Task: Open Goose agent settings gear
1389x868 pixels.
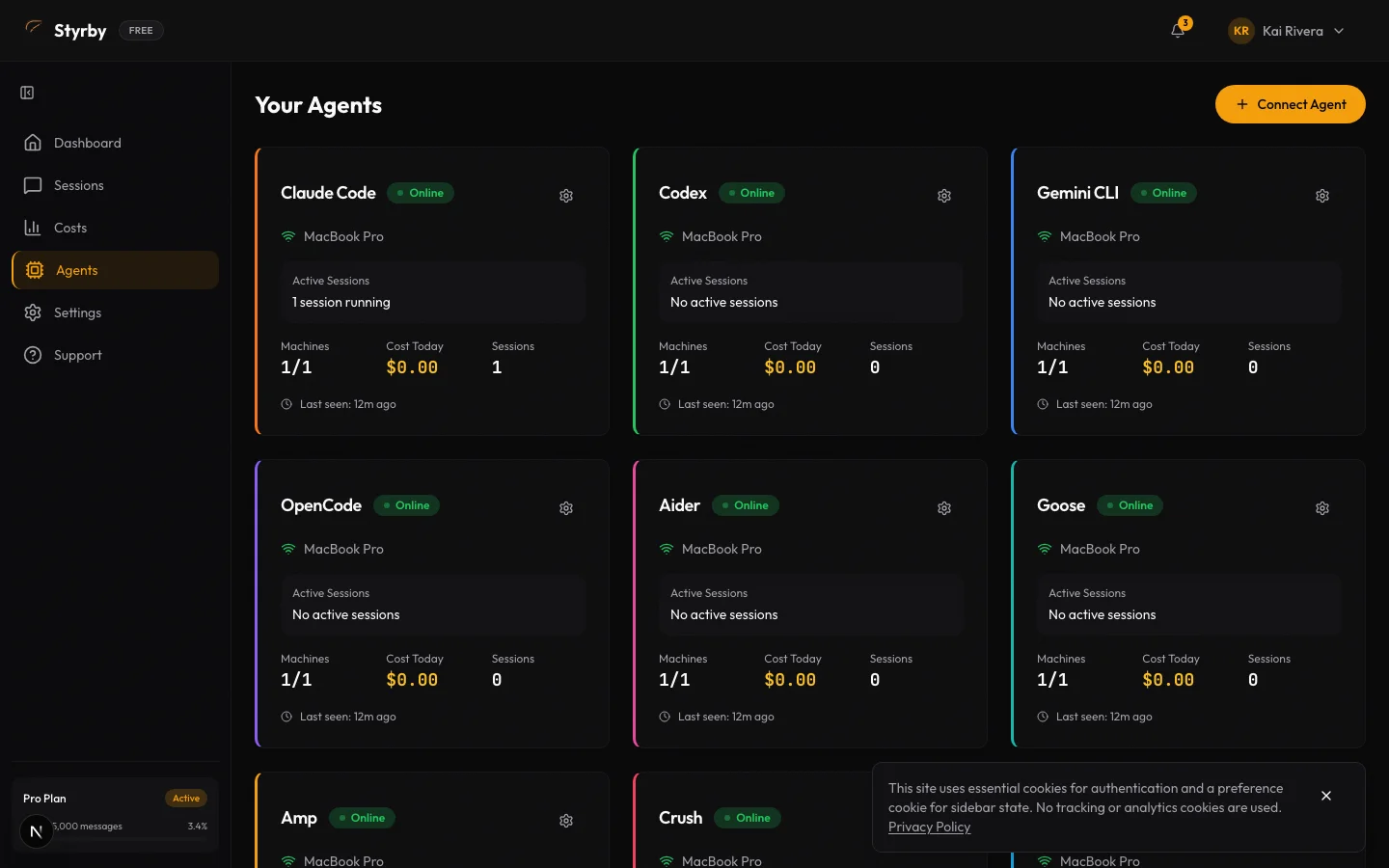Action: click(x=1322, y=508)
